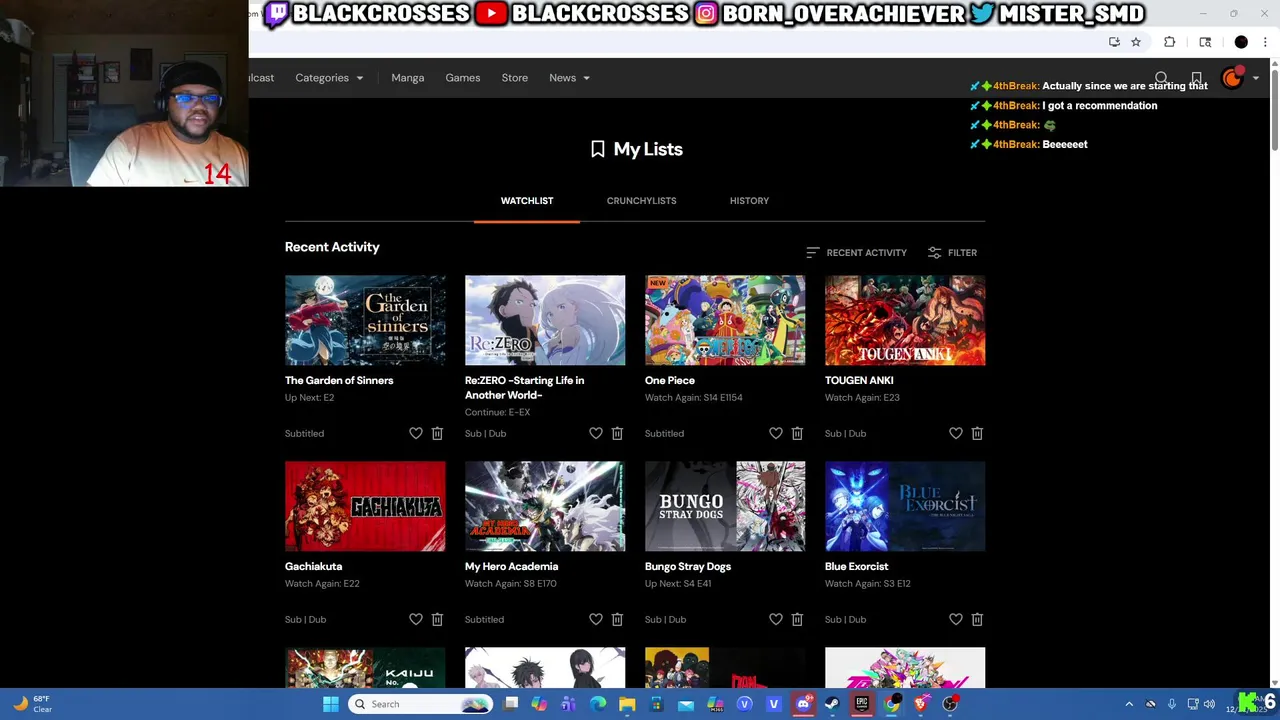Open File Explorer from the taskbar
This screenshot has width=1280, height=720.
[x=627, y=704]
